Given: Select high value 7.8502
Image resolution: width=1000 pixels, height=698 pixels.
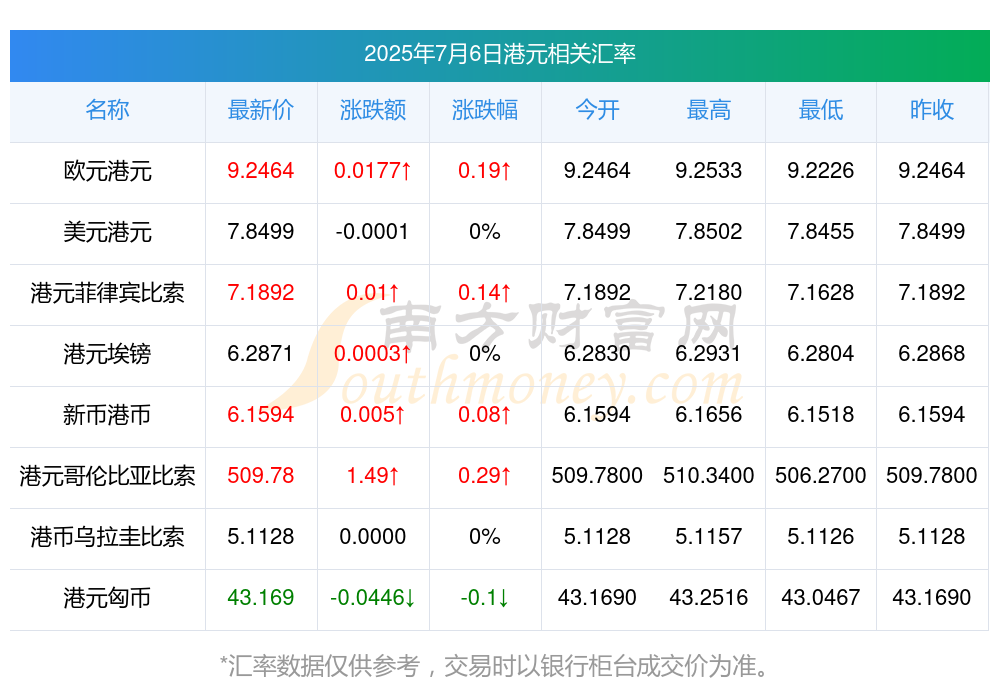Looking at the screenshot, I should (x=709, y=231).
